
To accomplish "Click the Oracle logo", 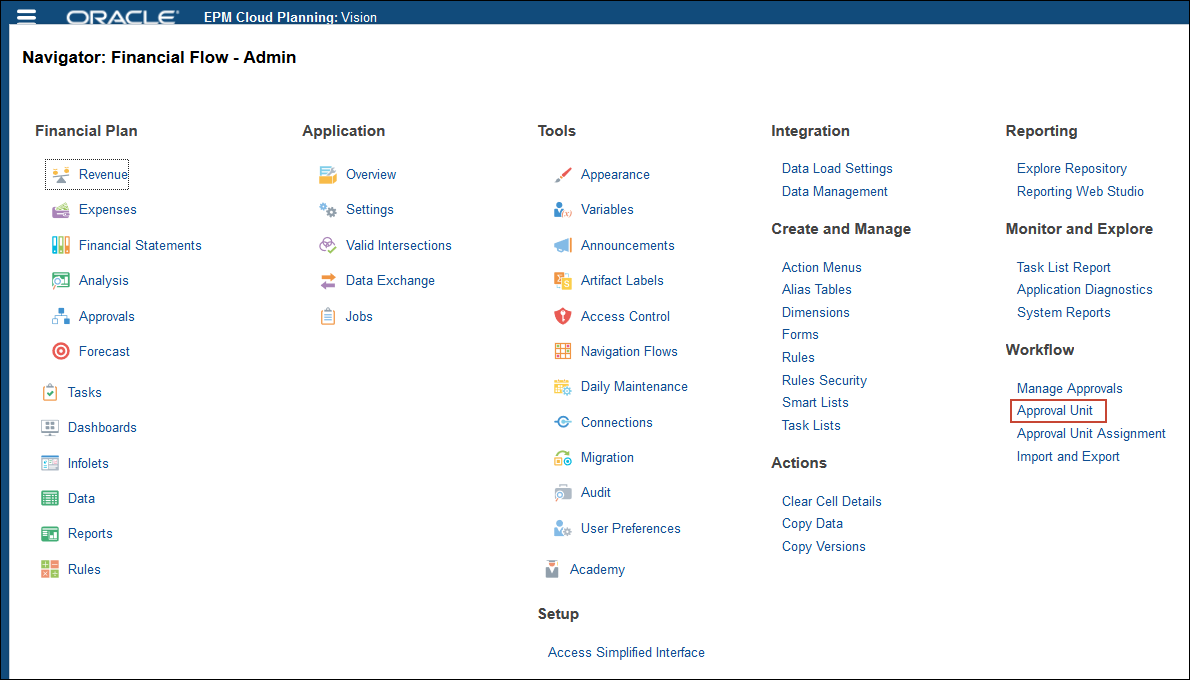I will (122, 17).
